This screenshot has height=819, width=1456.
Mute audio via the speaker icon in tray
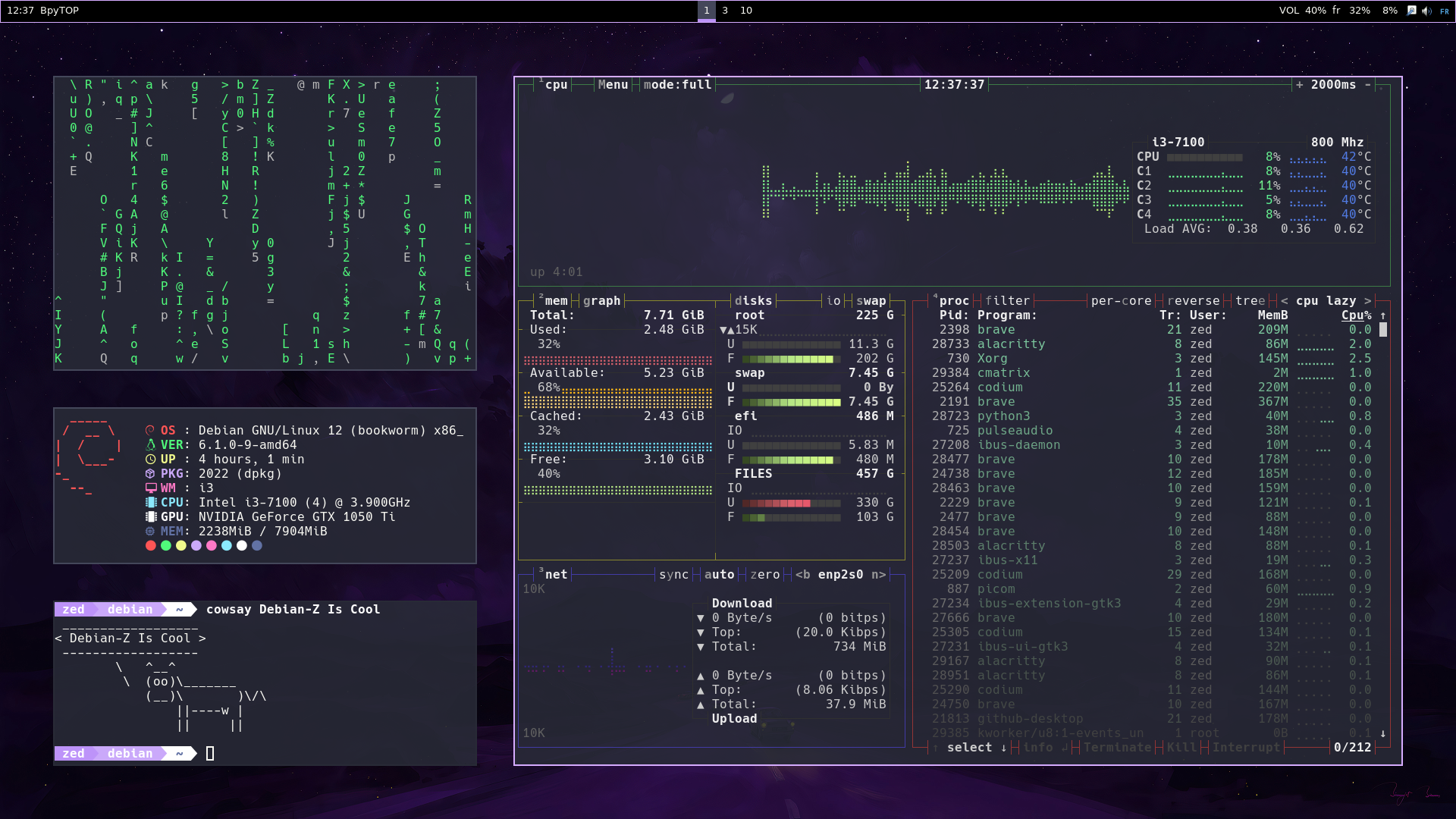pos(1426,11)
